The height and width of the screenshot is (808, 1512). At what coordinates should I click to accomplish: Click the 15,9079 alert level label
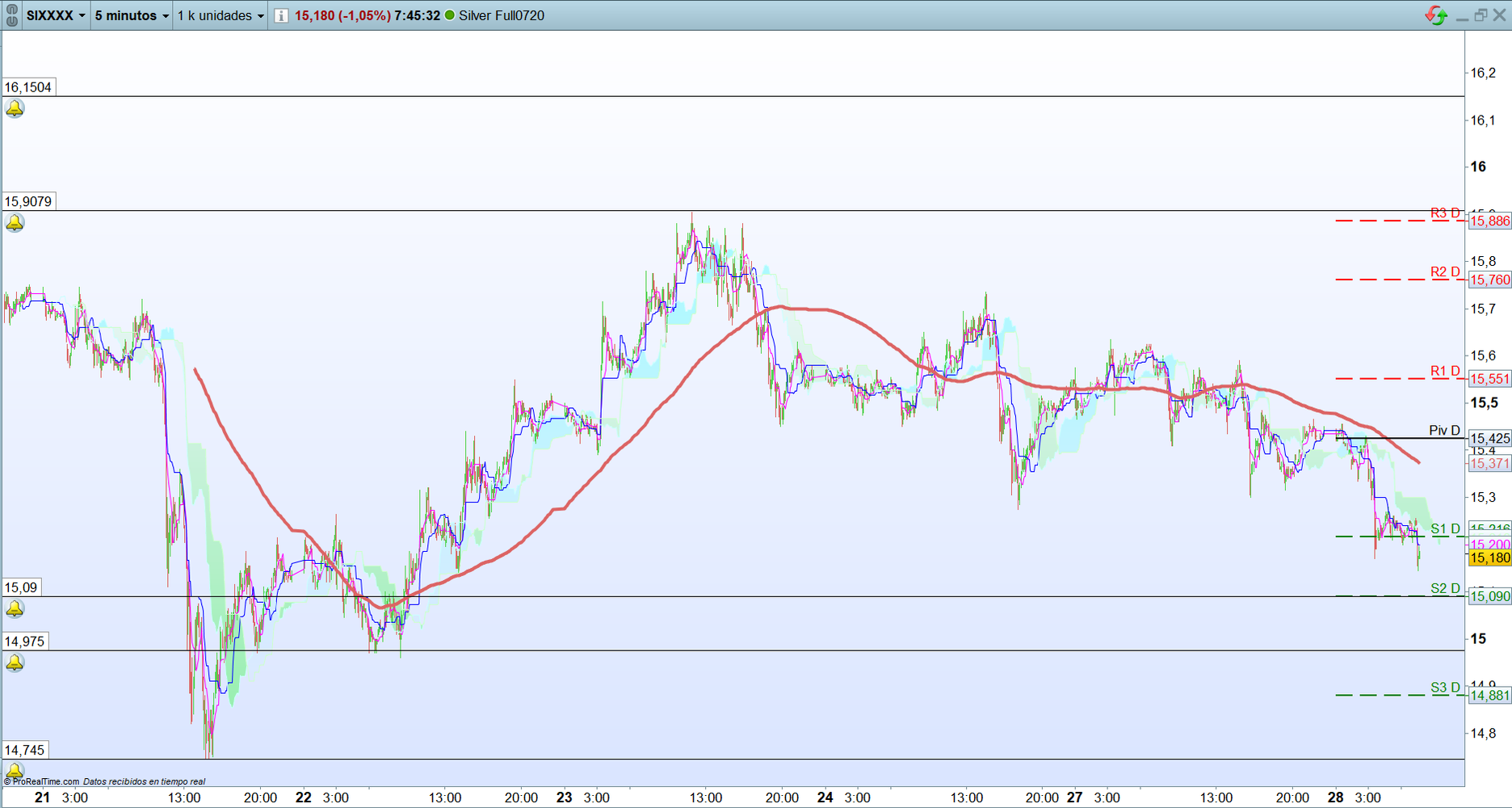pos(28,201)
